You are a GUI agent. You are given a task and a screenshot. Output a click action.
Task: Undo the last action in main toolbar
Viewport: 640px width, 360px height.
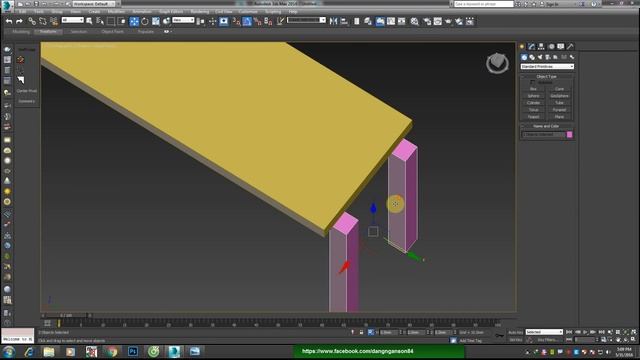(9, 21)
